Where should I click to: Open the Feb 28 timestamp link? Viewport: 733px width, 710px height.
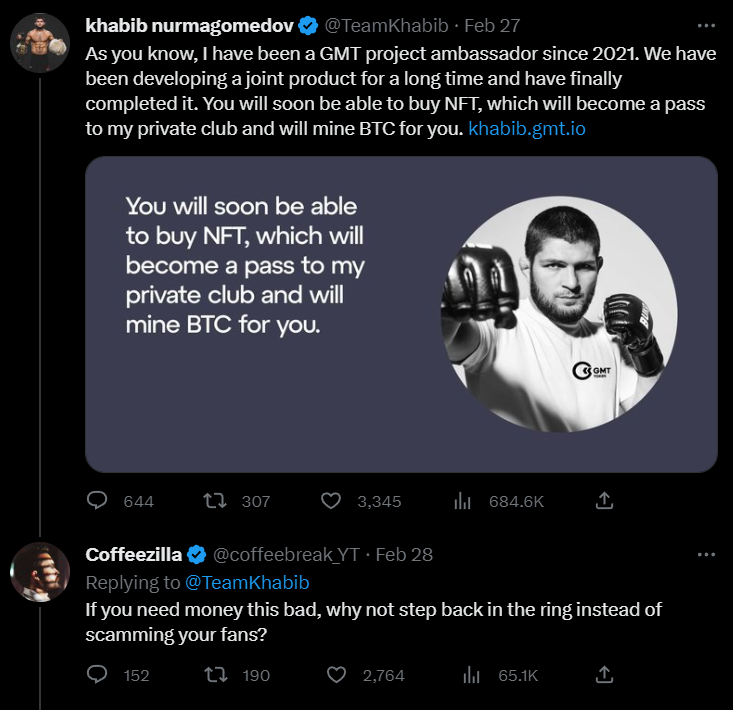pos(404,555)
